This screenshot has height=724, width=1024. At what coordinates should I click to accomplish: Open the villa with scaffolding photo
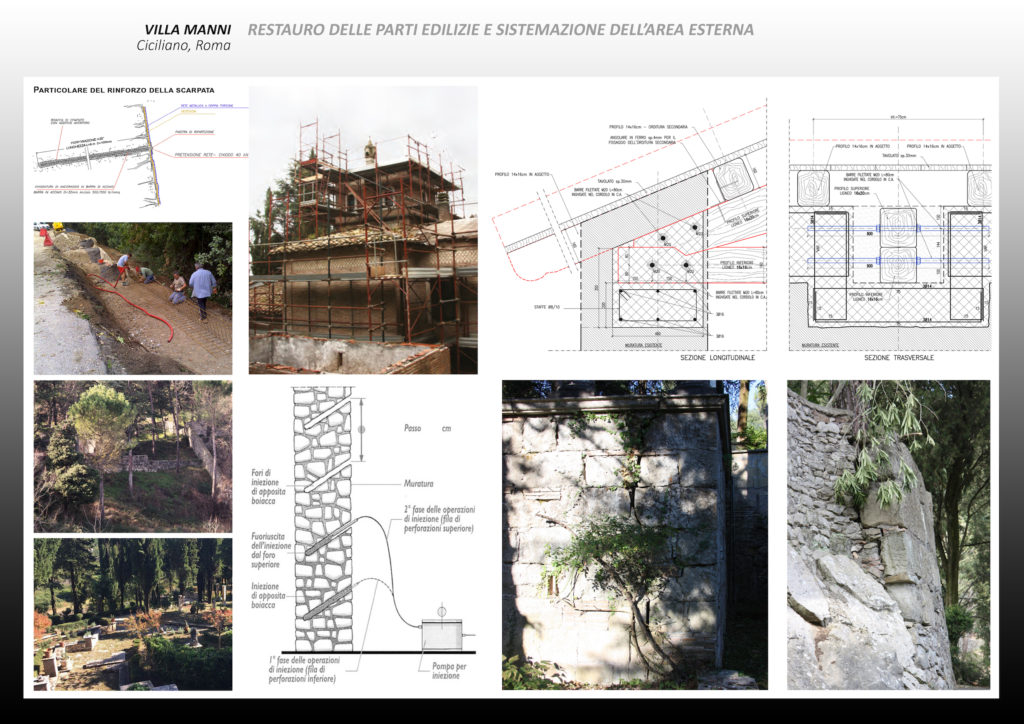[x=363, y=230]
